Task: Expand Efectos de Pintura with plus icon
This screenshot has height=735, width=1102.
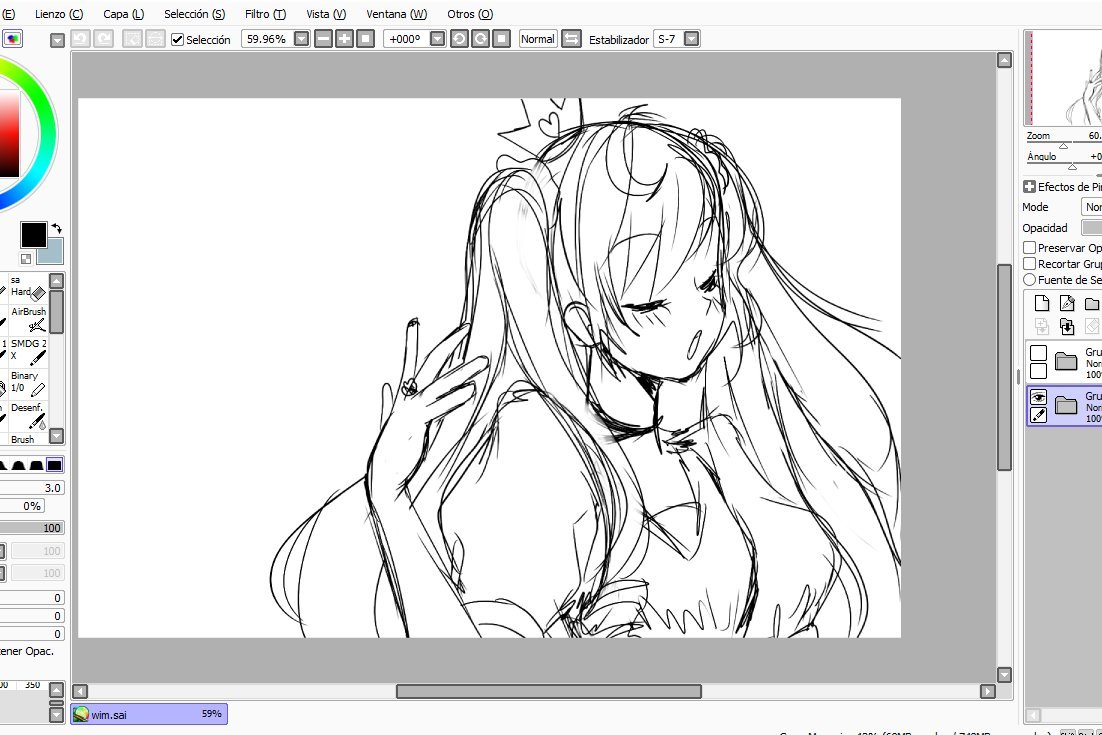Action: click(x=1030, y=186)
